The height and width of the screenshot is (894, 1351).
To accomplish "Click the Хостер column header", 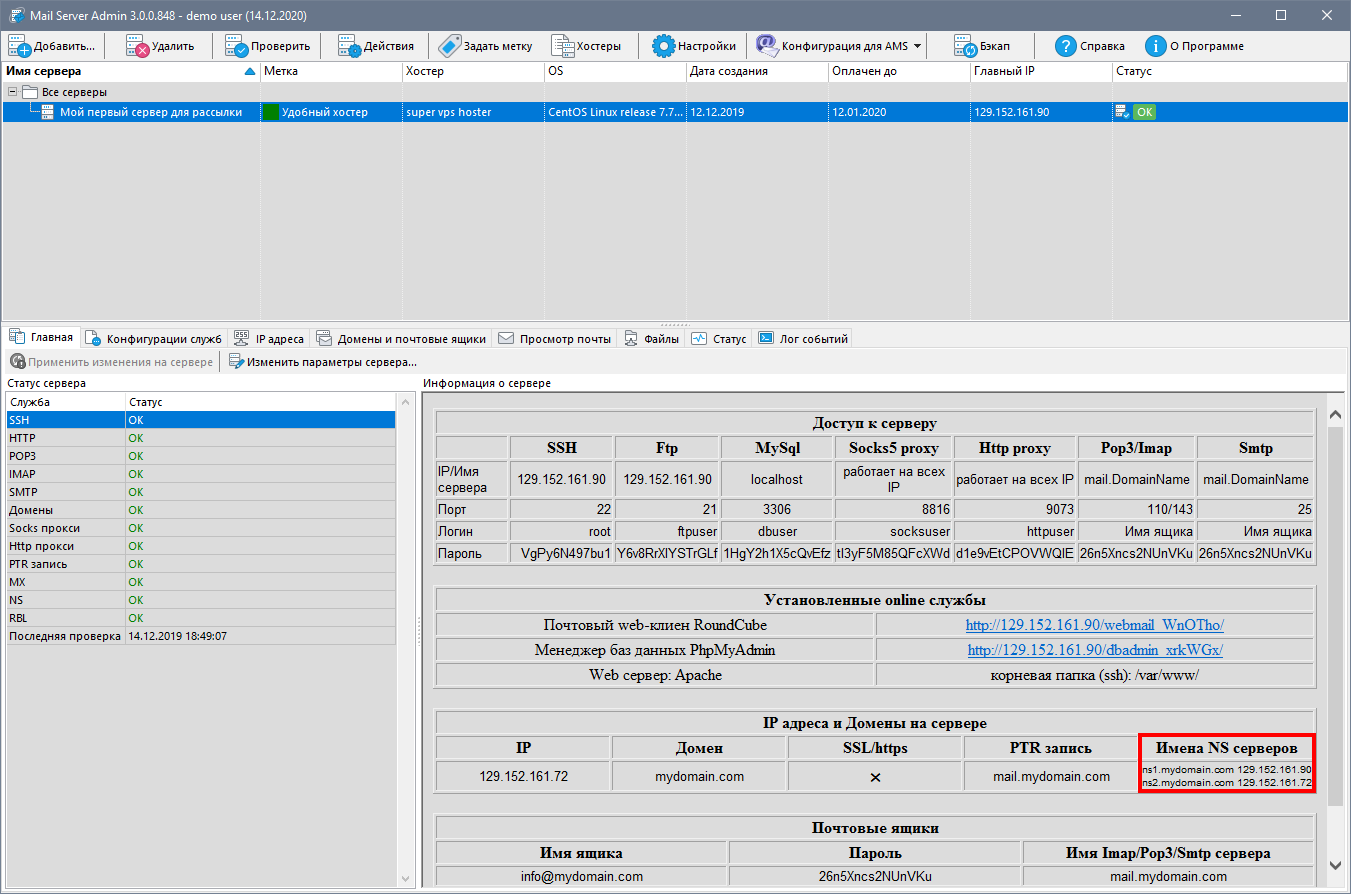I will click(473, 71).
